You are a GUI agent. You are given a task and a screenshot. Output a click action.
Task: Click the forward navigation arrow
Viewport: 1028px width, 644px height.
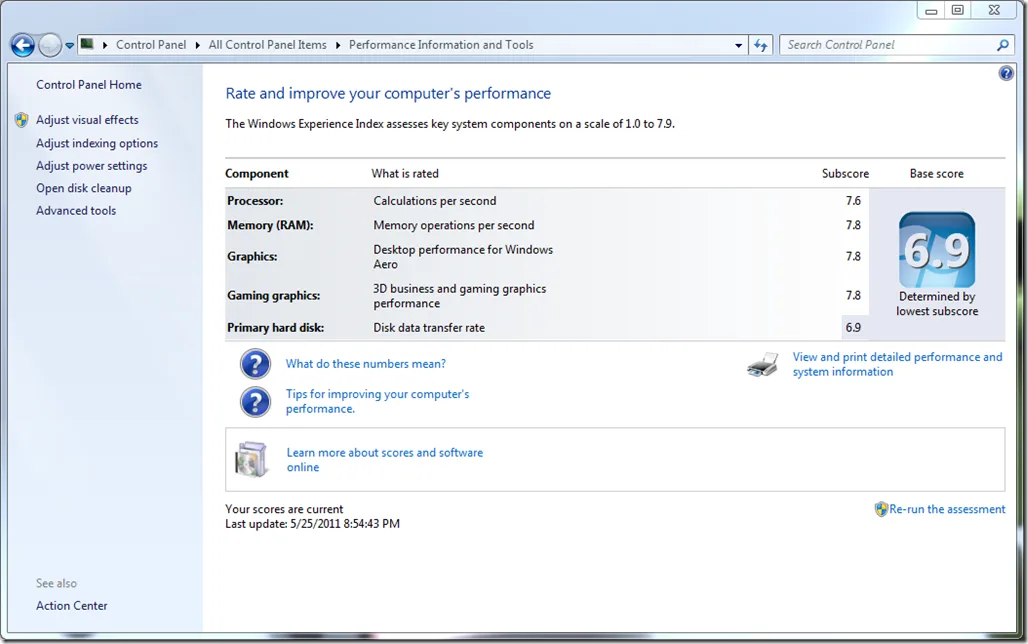point(48,45)
